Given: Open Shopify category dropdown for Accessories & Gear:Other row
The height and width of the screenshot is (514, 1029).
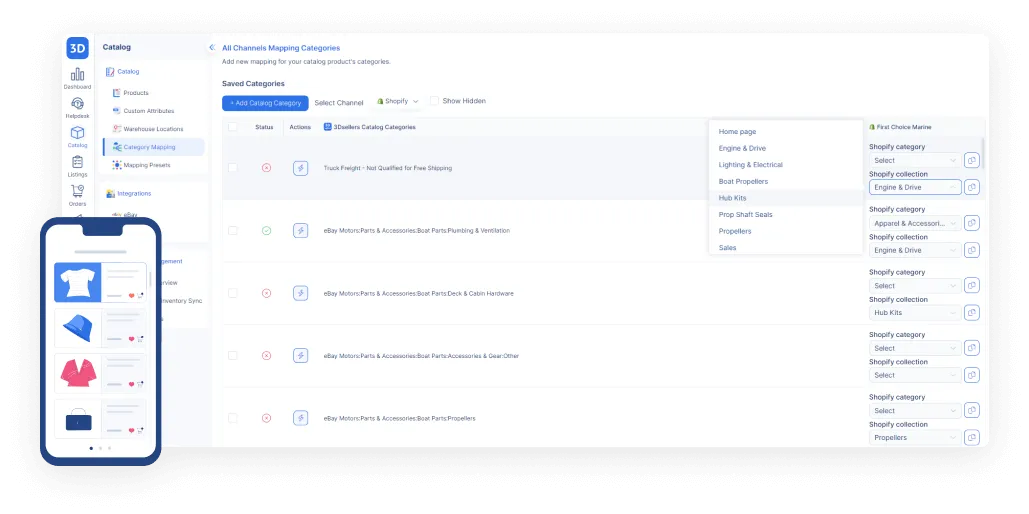Looking at the screenshot, I should pos(915,348).
